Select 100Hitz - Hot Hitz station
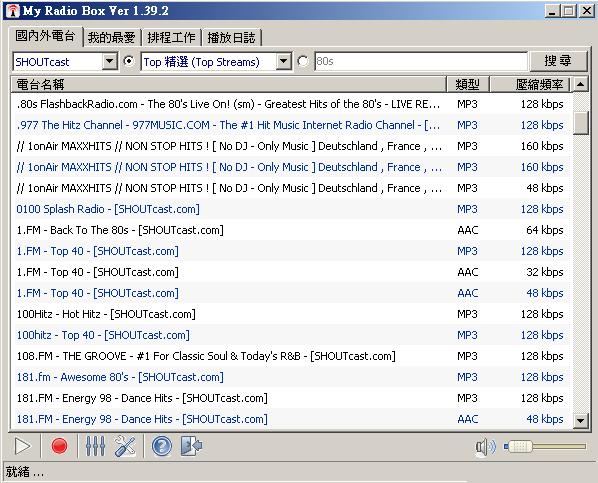 [292, 314]
